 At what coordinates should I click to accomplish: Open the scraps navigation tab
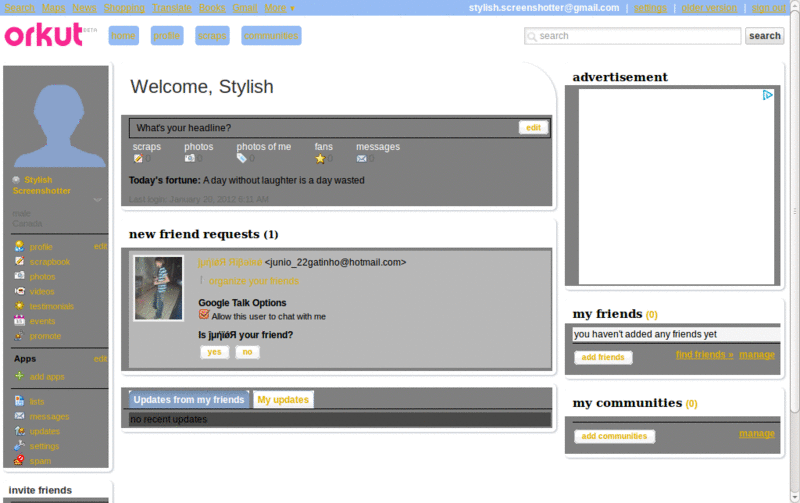[x=212, y=36]
